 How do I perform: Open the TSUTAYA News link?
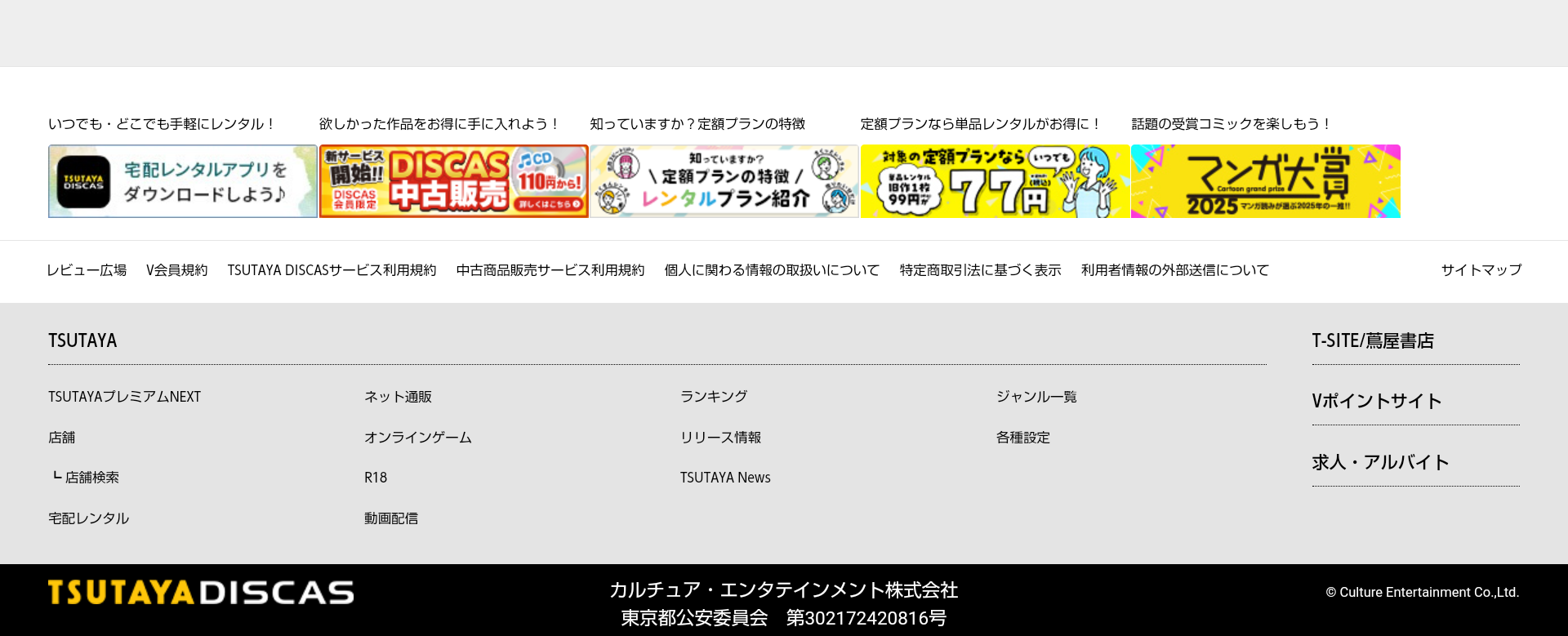[724, 478]
